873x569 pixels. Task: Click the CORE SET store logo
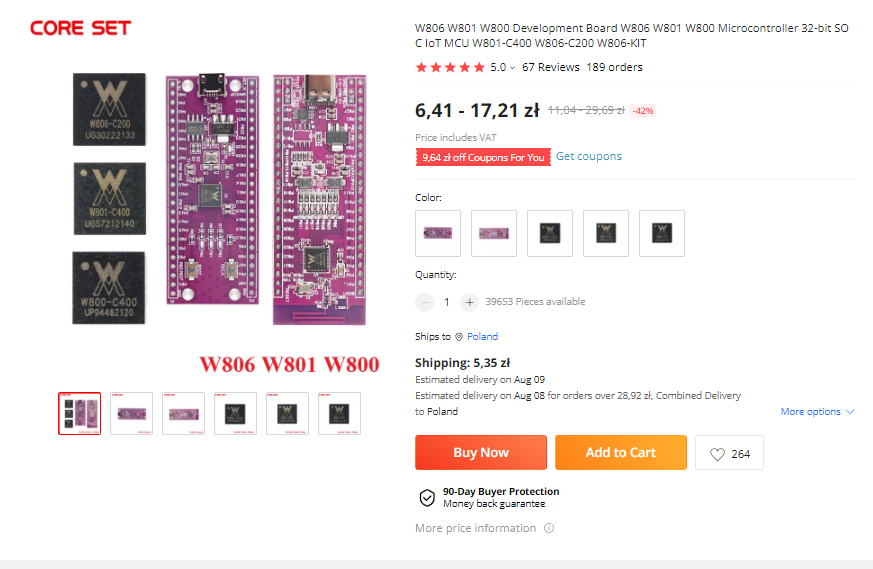(80, 28)
